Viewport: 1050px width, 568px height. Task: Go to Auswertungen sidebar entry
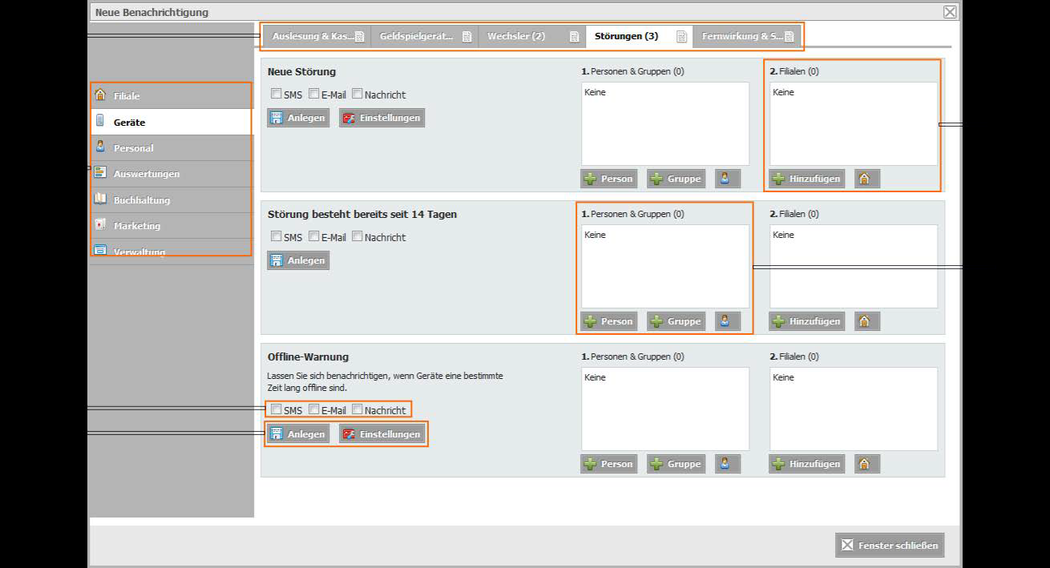pyautogui.click(x=171, y=173)
